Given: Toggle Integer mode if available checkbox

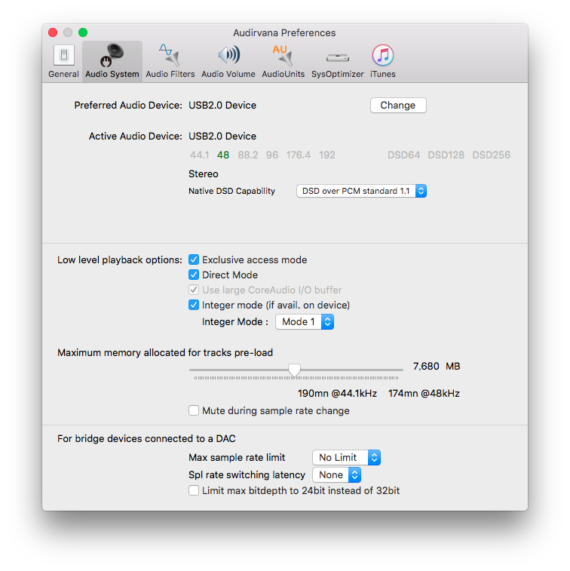Looking at the screenshot, I should pyautogui.click(x=194, y=305).
